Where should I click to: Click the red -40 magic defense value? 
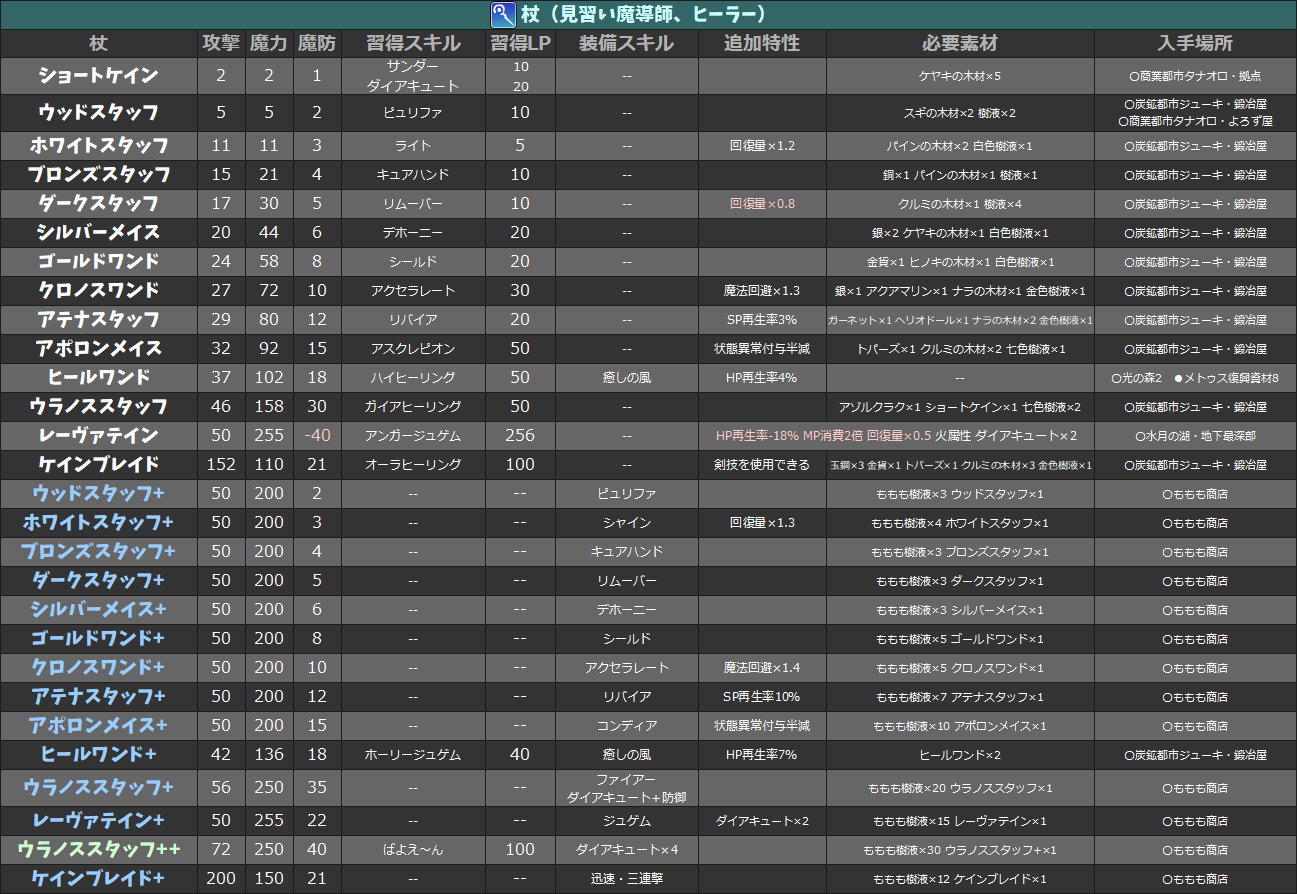[317, 436]
